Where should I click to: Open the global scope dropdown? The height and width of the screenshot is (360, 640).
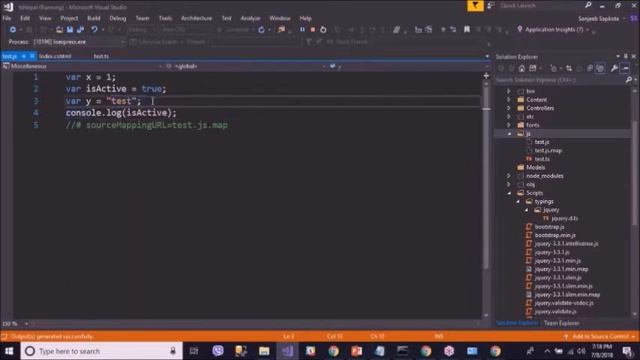click(324, 66)
